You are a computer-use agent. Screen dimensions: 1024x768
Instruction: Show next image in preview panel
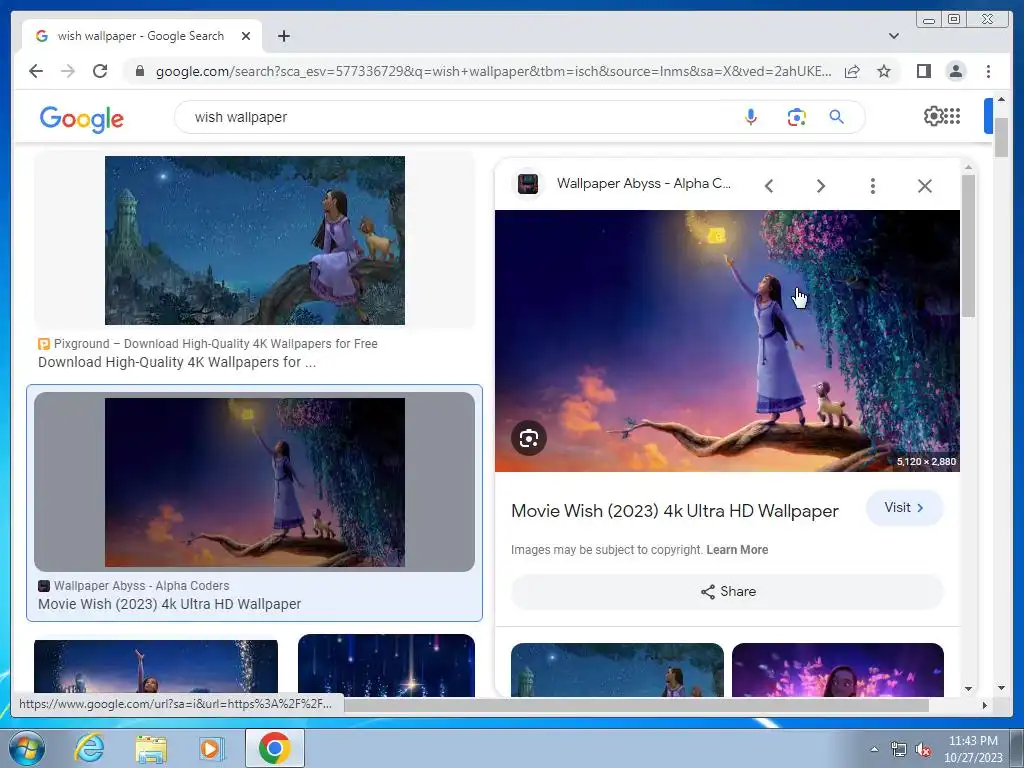point(821,186)
